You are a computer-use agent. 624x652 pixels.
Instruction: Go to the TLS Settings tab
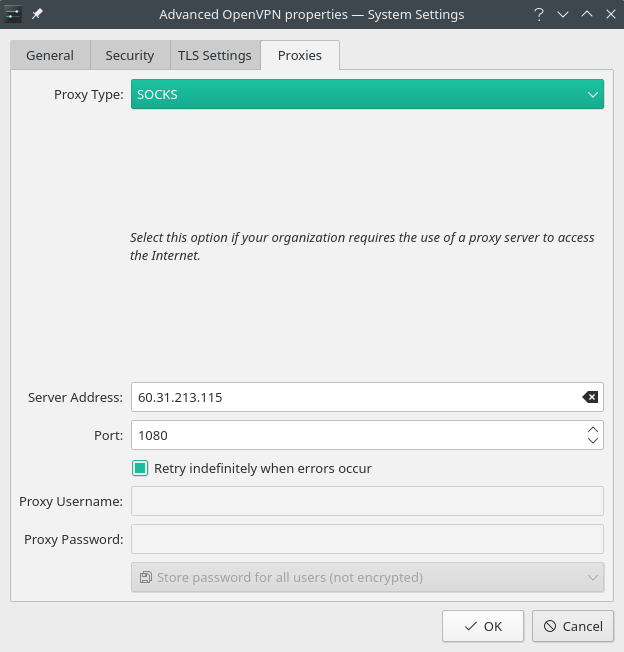click(x=214, y=56)
